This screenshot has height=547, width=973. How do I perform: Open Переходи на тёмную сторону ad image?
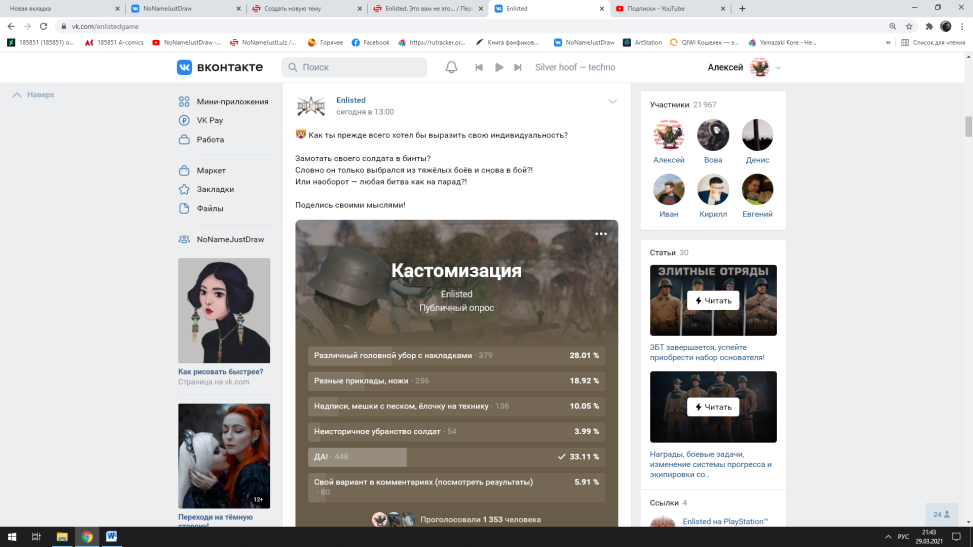[224, 456]
